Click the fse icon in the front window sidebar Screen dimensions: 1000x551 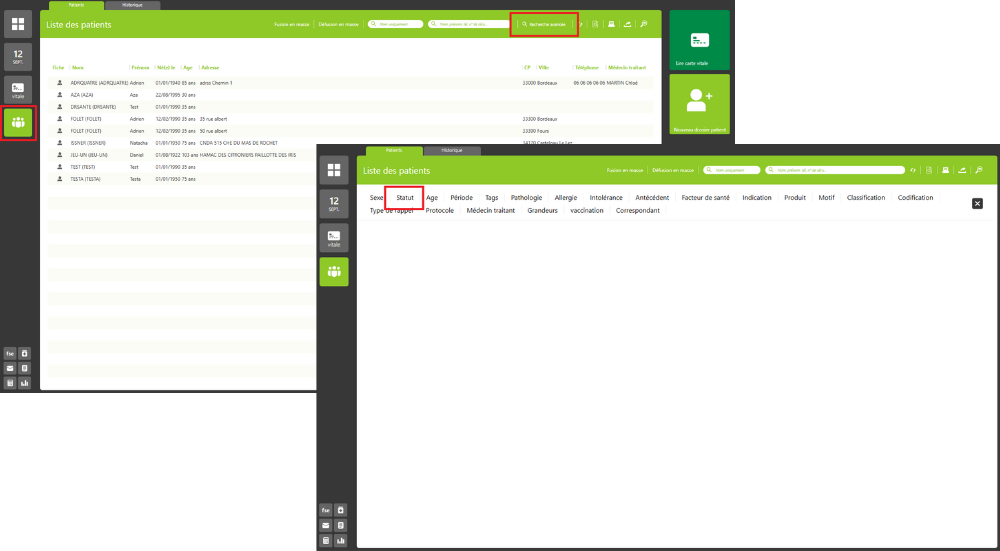[326, 509]
